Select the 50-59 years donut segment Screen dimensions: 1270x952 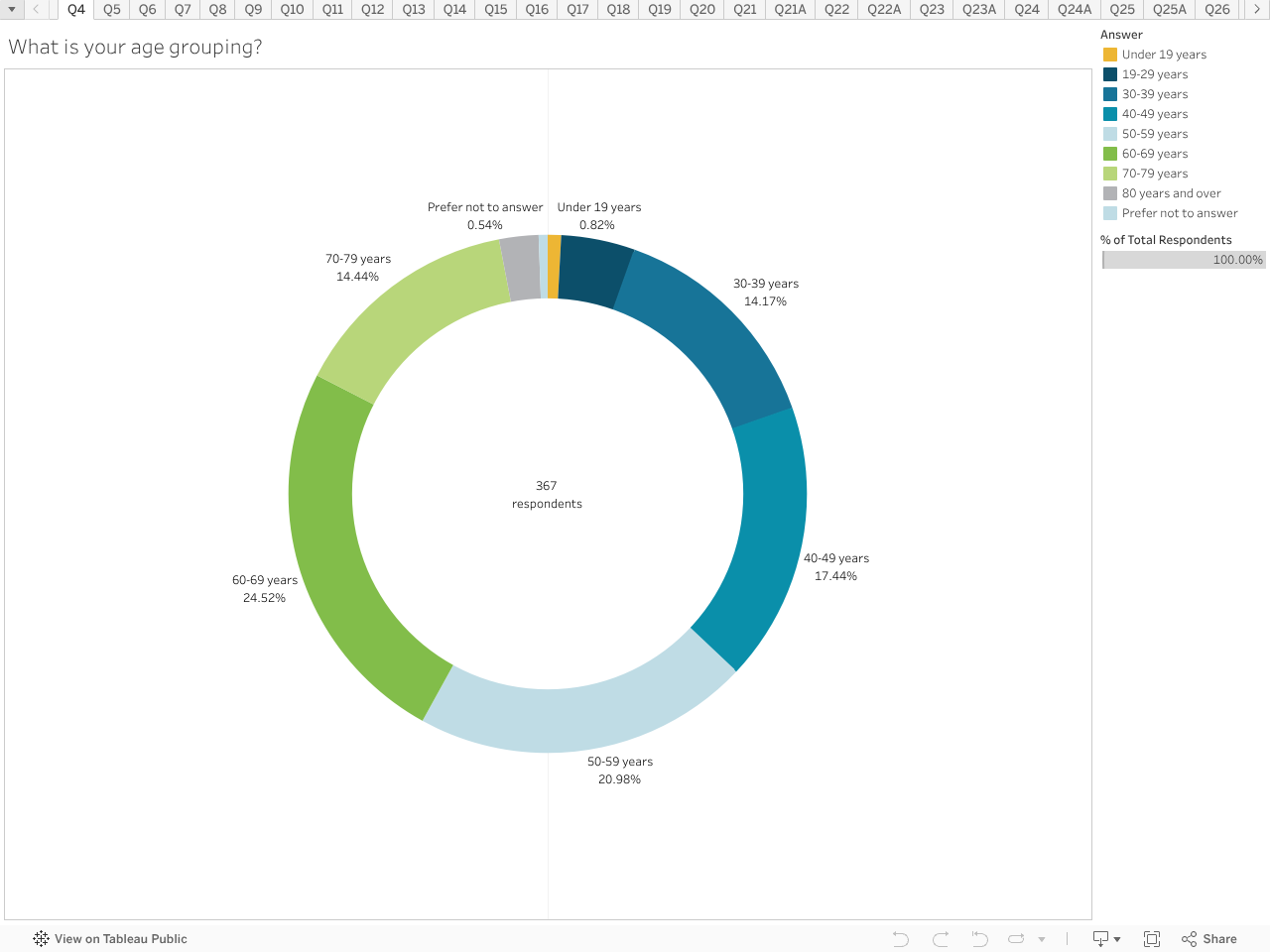click(580, 718)
